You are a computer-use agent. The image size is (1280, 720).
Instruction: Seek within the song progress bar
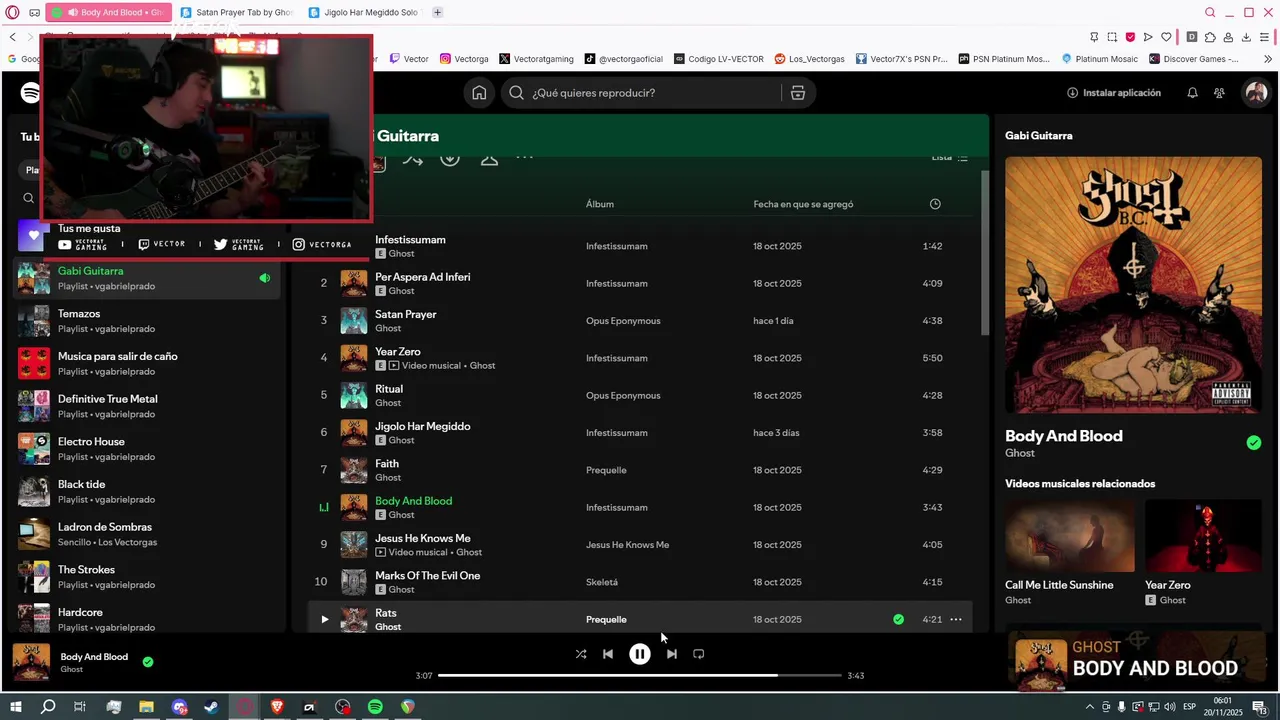(x=640, y=676)
